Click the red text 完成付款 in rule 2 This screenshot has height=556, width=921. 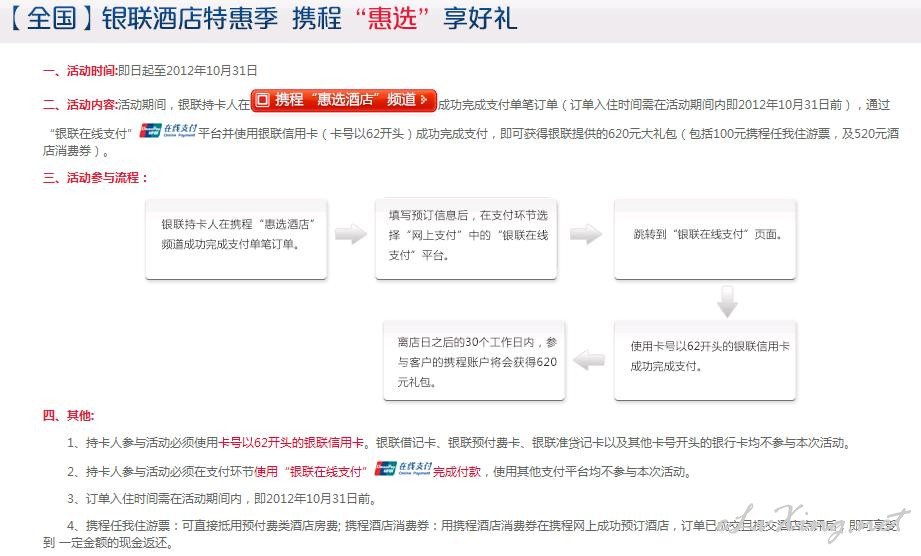point(457,471)
